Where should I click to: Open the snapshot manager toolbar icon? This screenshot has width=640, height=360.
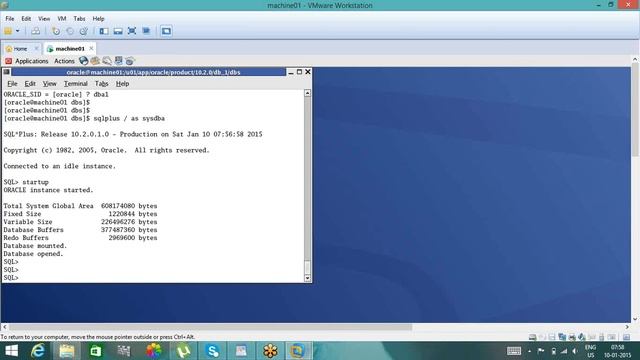[83, 31]
